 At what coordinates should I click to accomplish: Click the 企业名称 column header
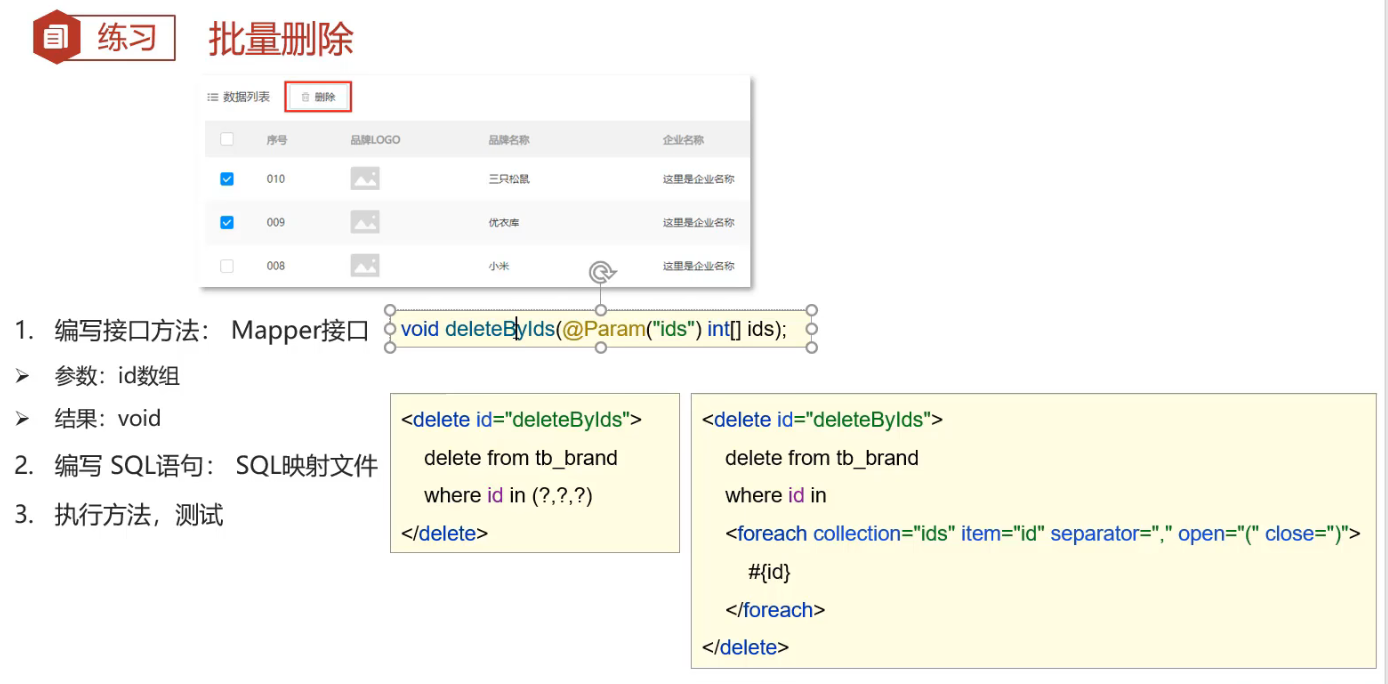click(x=683, y=140)
